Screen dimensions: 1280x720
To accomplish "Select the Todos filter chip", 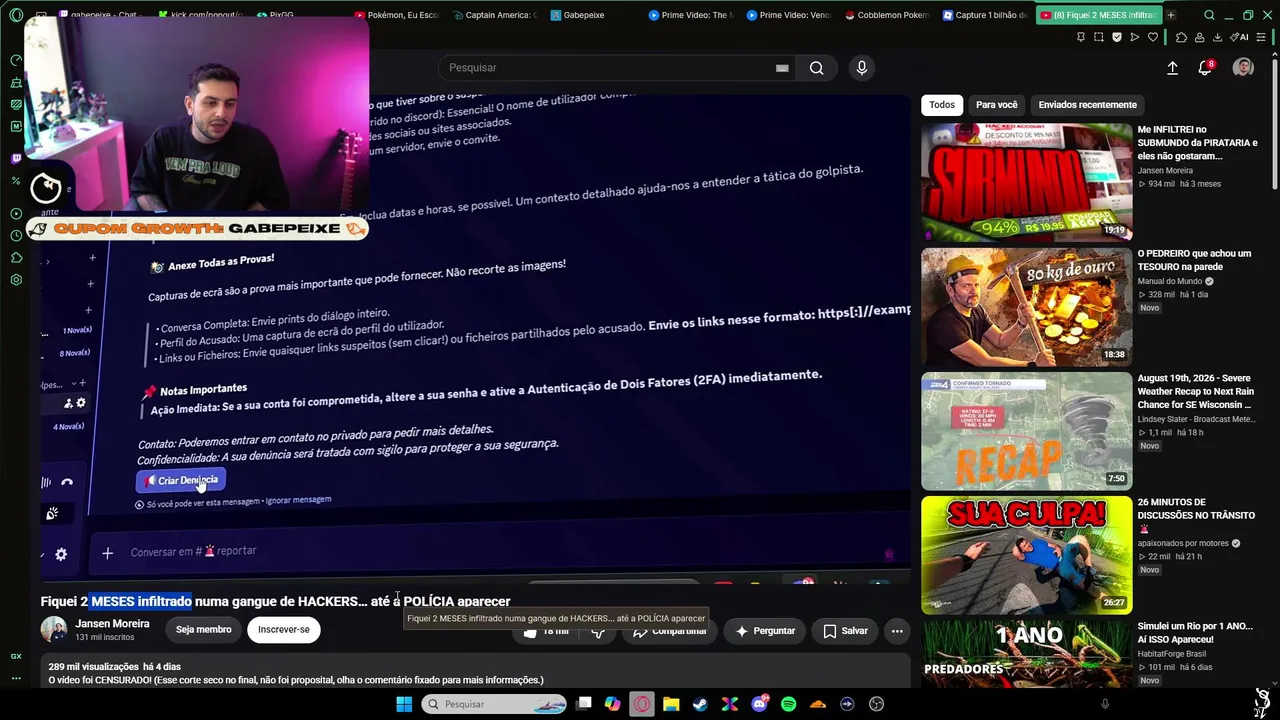I will coord(942,105).
